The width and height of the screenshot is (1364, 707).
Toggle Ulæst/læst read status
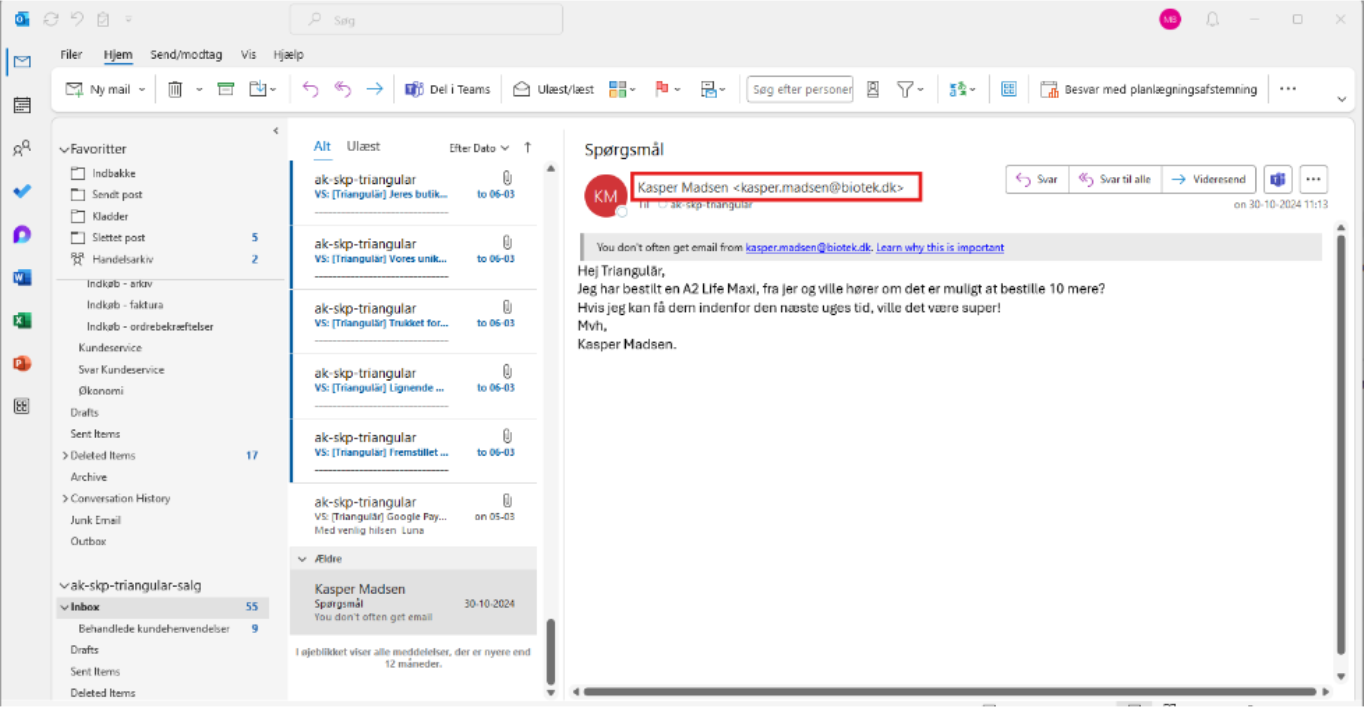553,89
